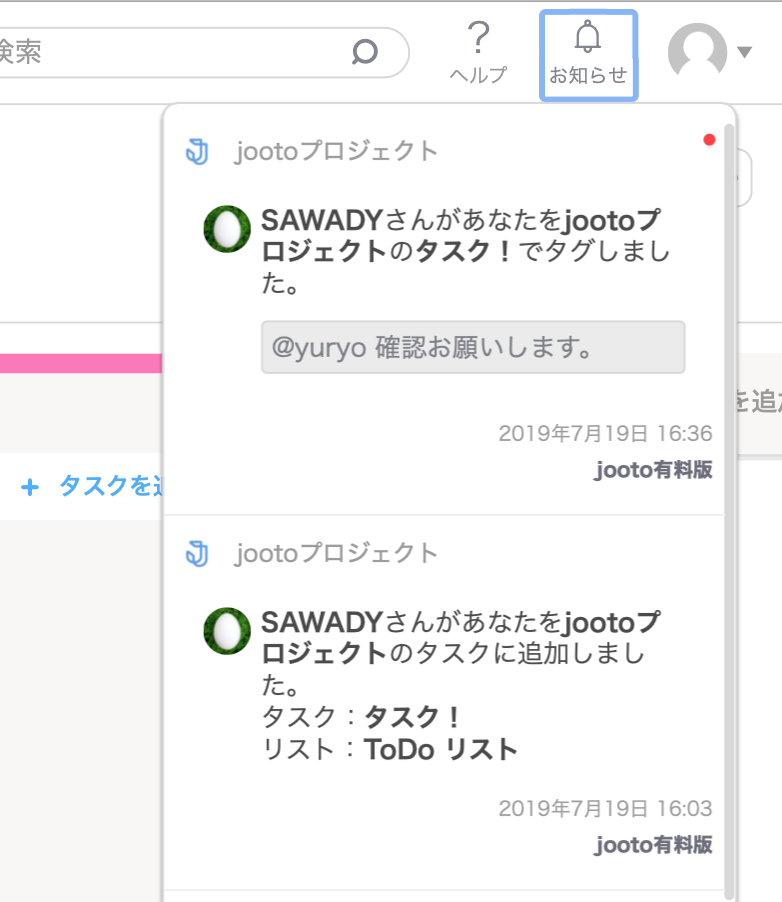Click jooto有料版 label under 16:36 notification
Screen dimensions: 782x902
[654, 470]
